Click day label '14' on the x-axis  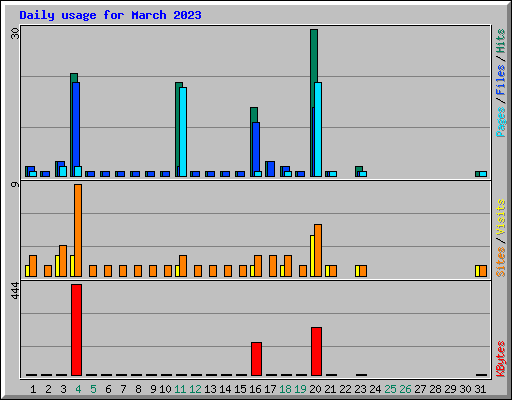(225, 389)
